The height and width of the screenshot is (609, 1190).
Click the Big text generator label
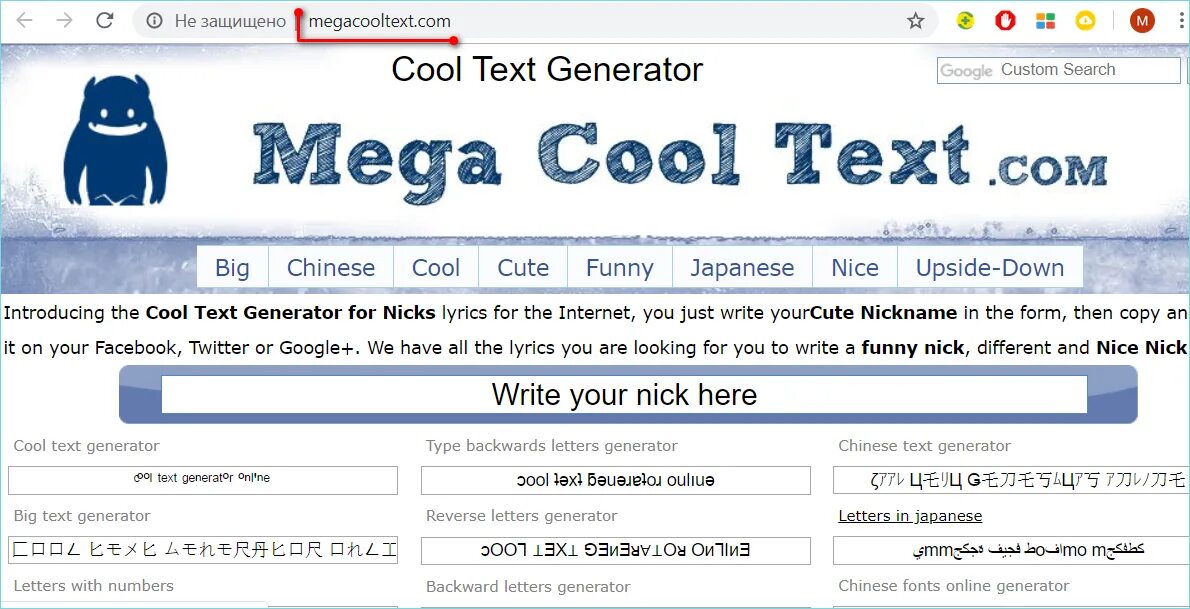(82, 516)
